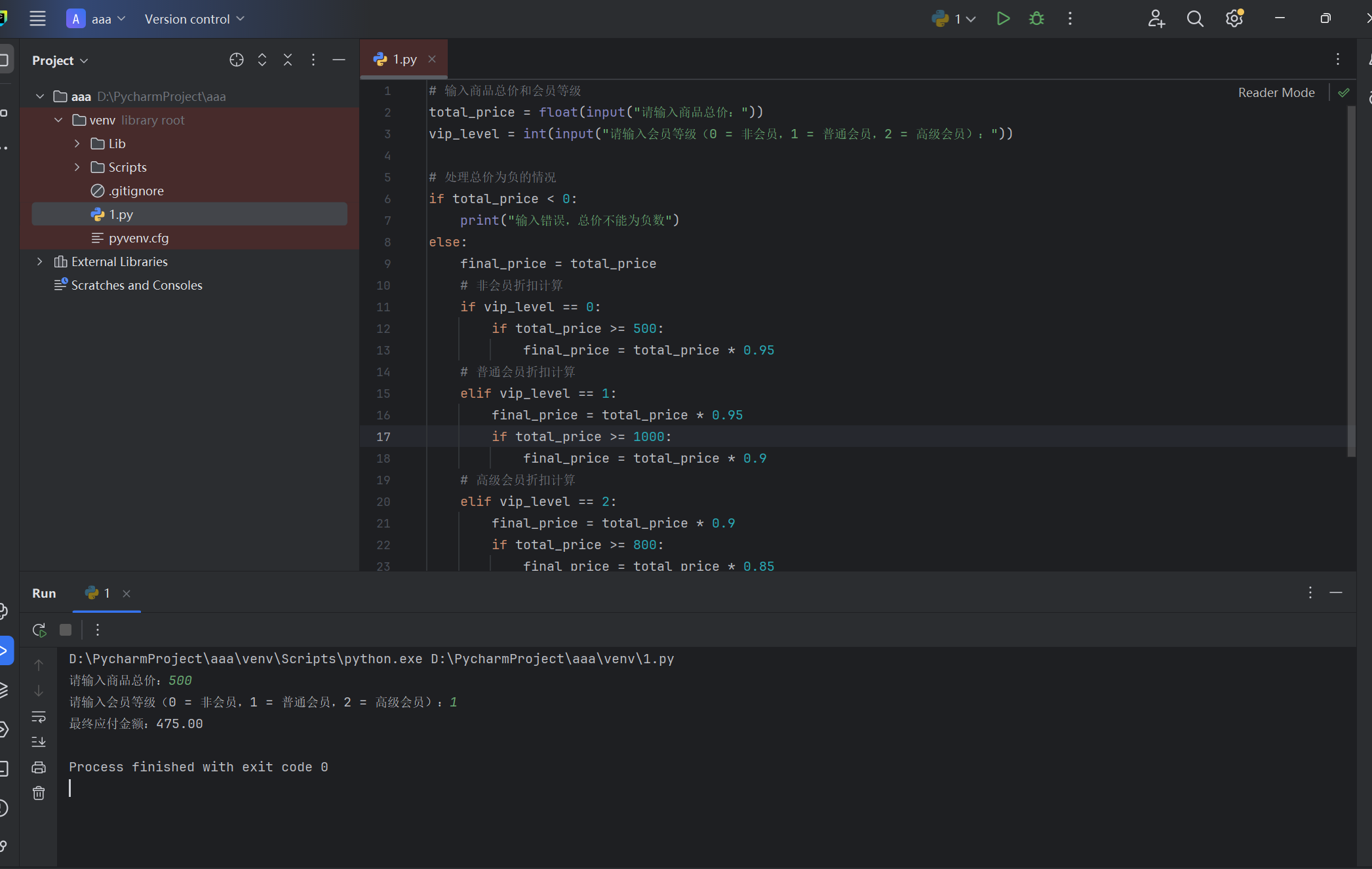
Task: Expand the Lib folder
Action: (x=77, y=144)
